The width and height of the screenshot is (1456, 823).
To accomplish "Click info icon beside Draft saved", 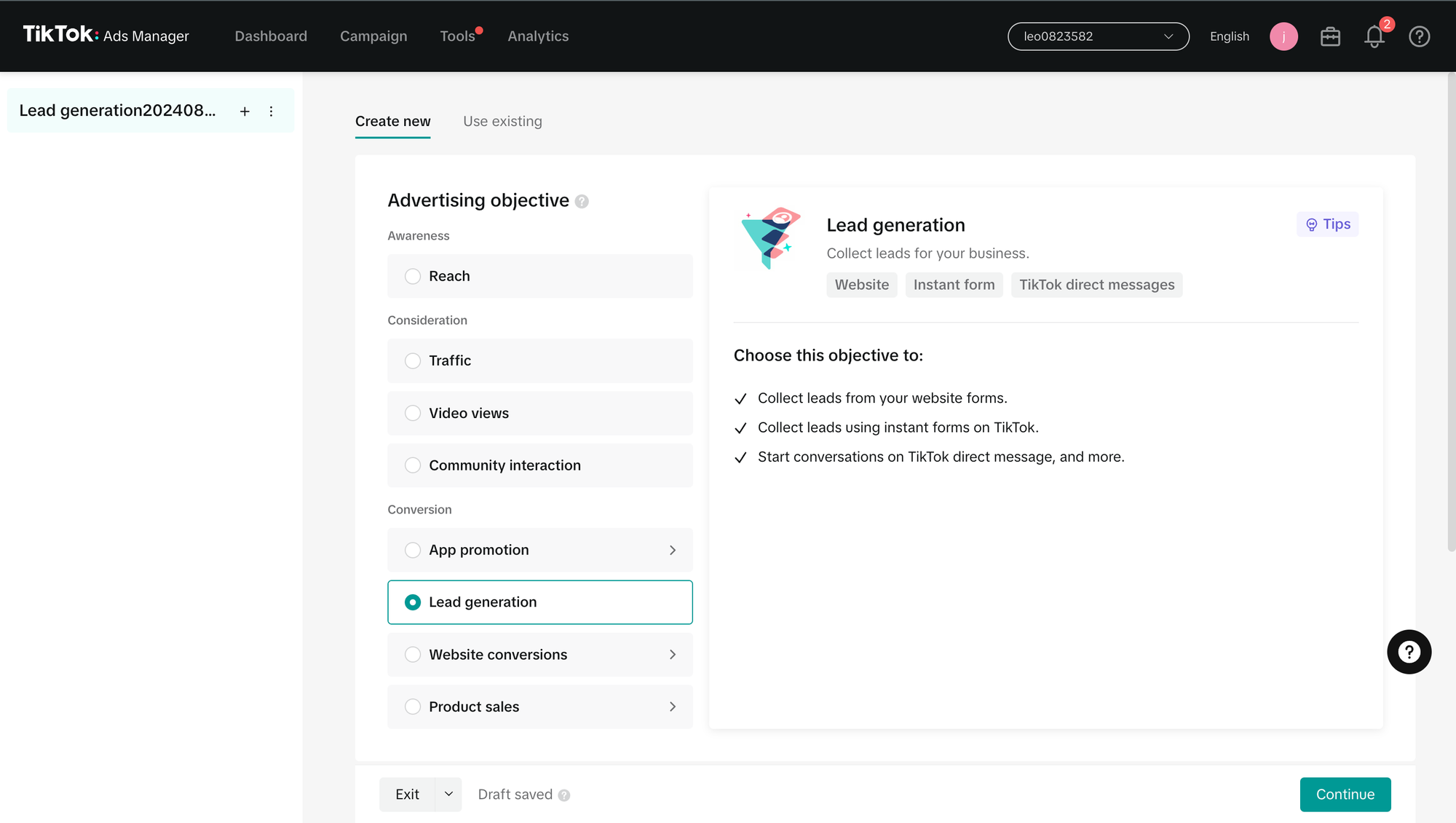I will pos(564,795).
